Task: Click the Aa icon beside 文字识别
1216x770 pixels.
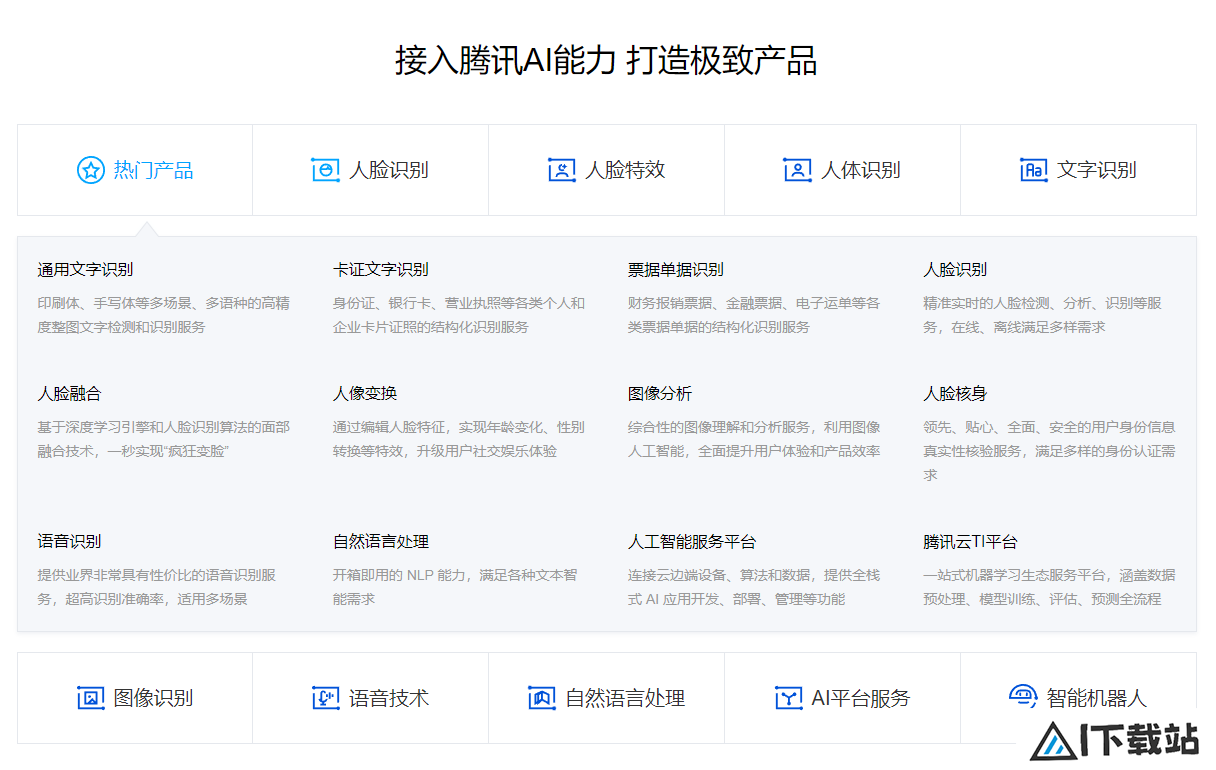Action: click(x=1033, y=170)
